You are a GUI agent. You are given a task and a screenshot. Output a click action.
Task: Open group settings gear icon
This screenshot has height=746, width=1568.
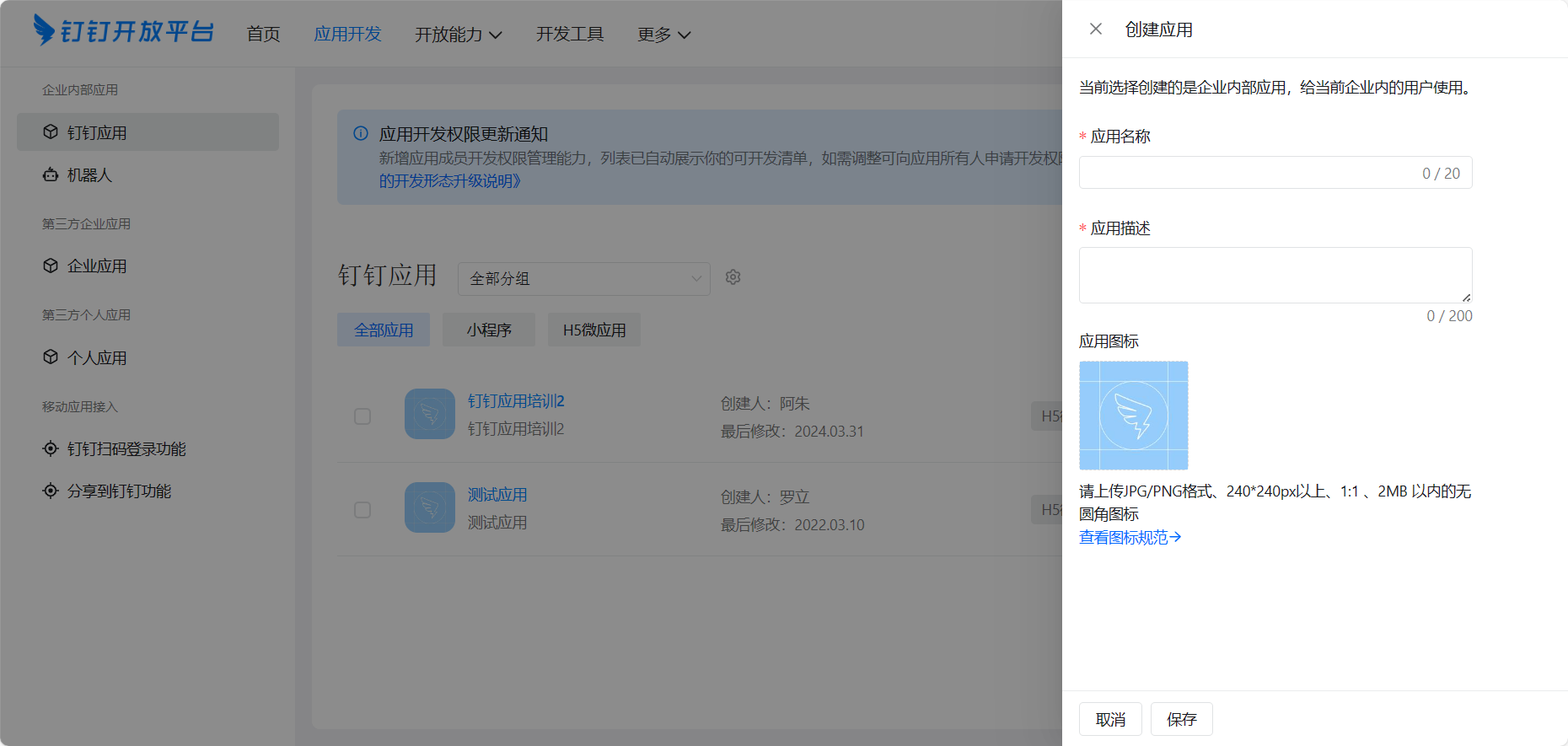tap(733, 277)
